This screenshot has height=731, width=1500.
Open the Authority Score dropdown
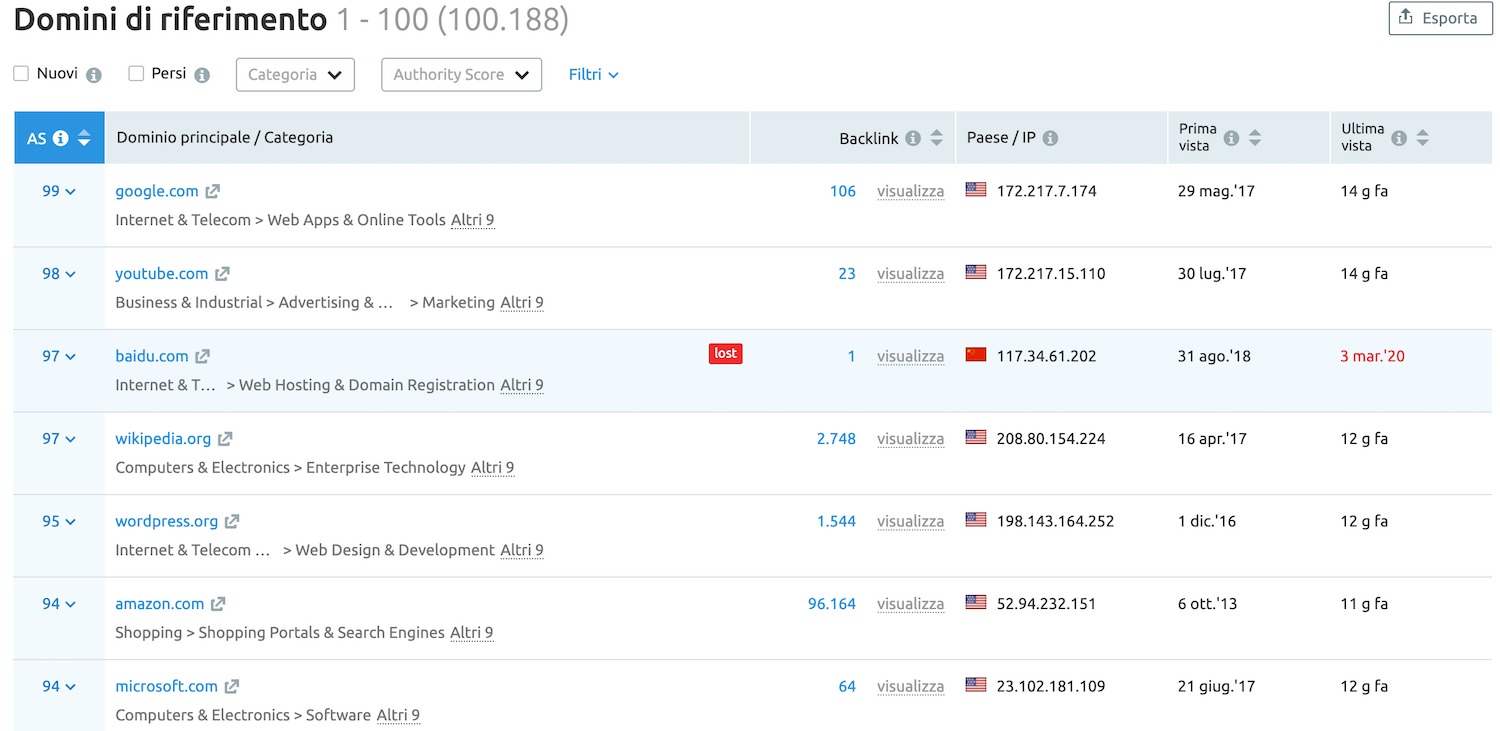pos(461,75)
